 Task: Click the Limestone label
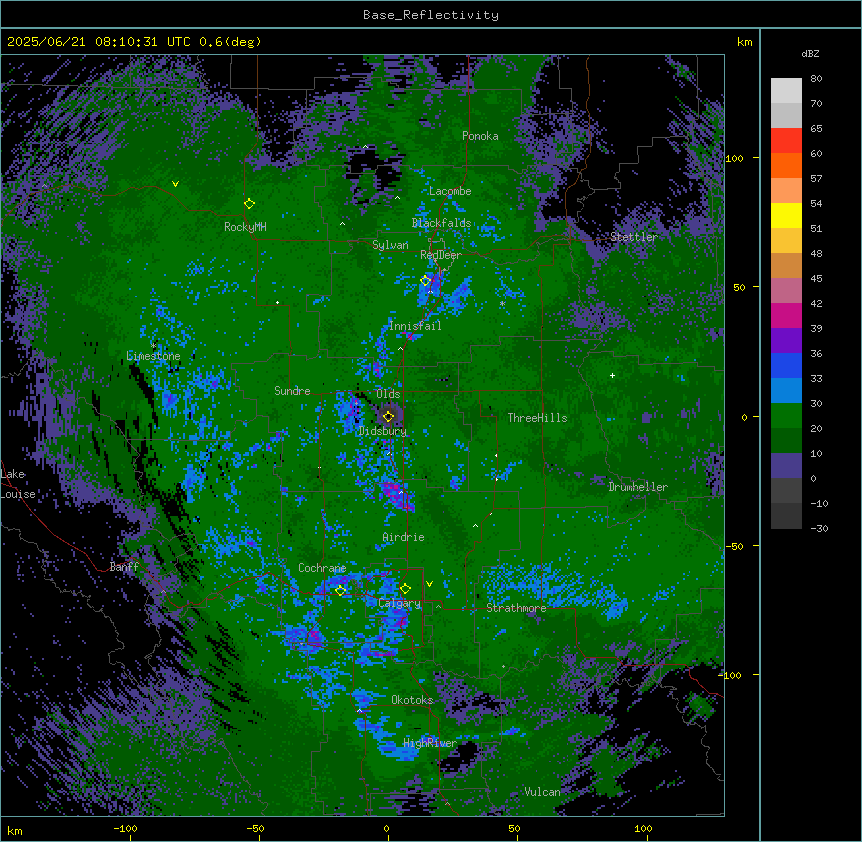[x=153, y=356]
